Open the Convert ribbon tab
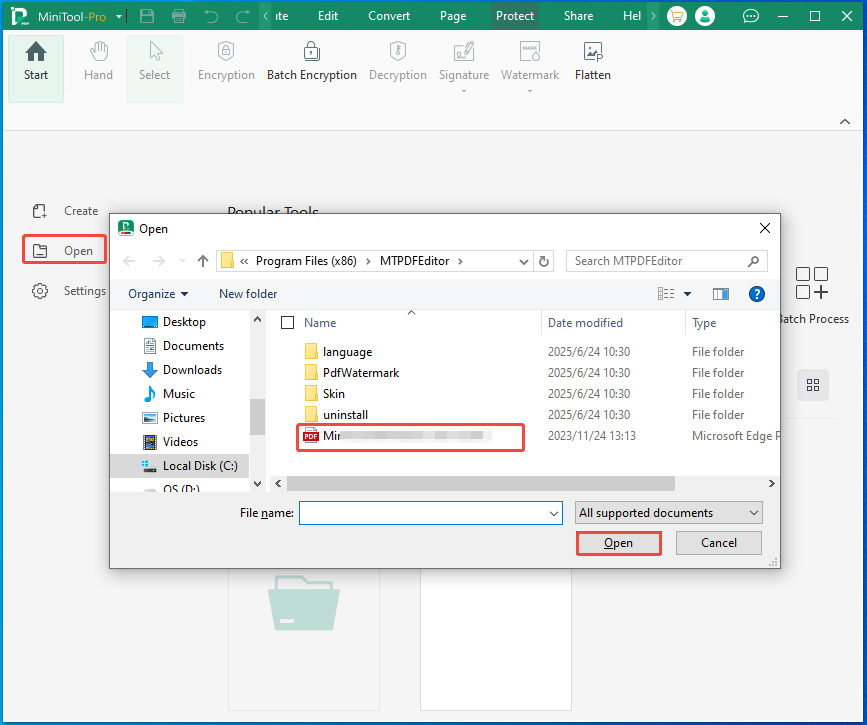Viewport: 867px width, 725px height. click(389, 16)
